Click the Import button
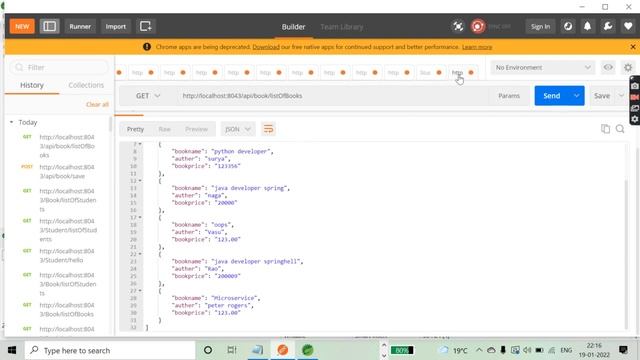 pos(116,27)
